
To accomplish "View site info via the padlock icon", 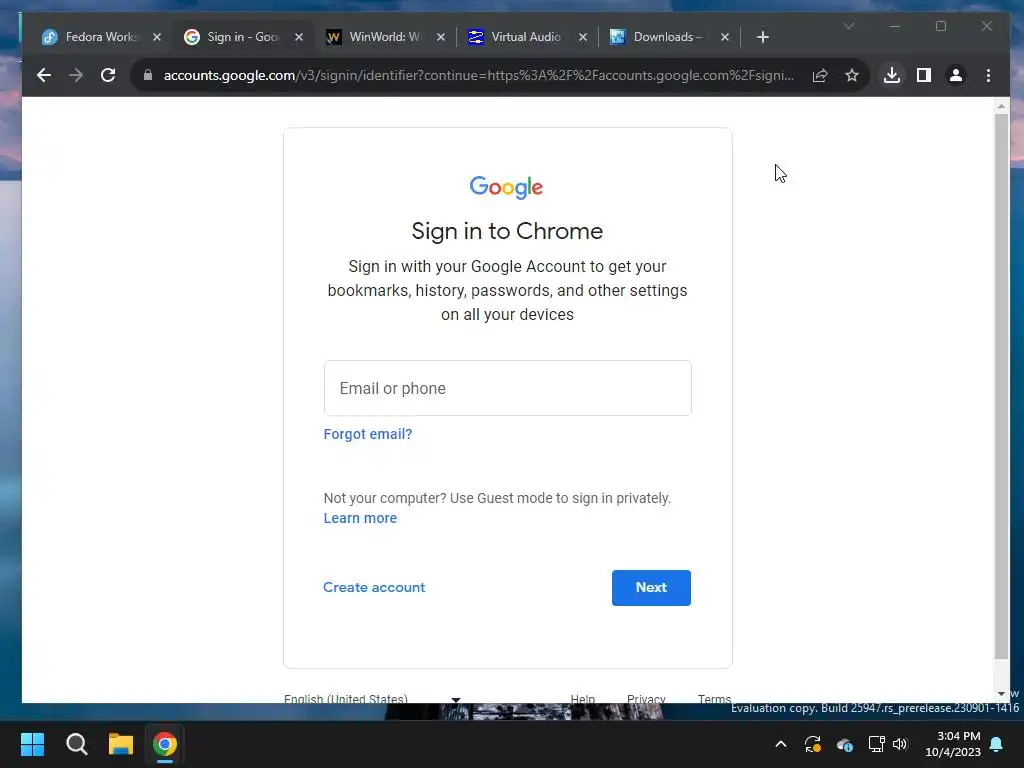I will click(148, 75).
